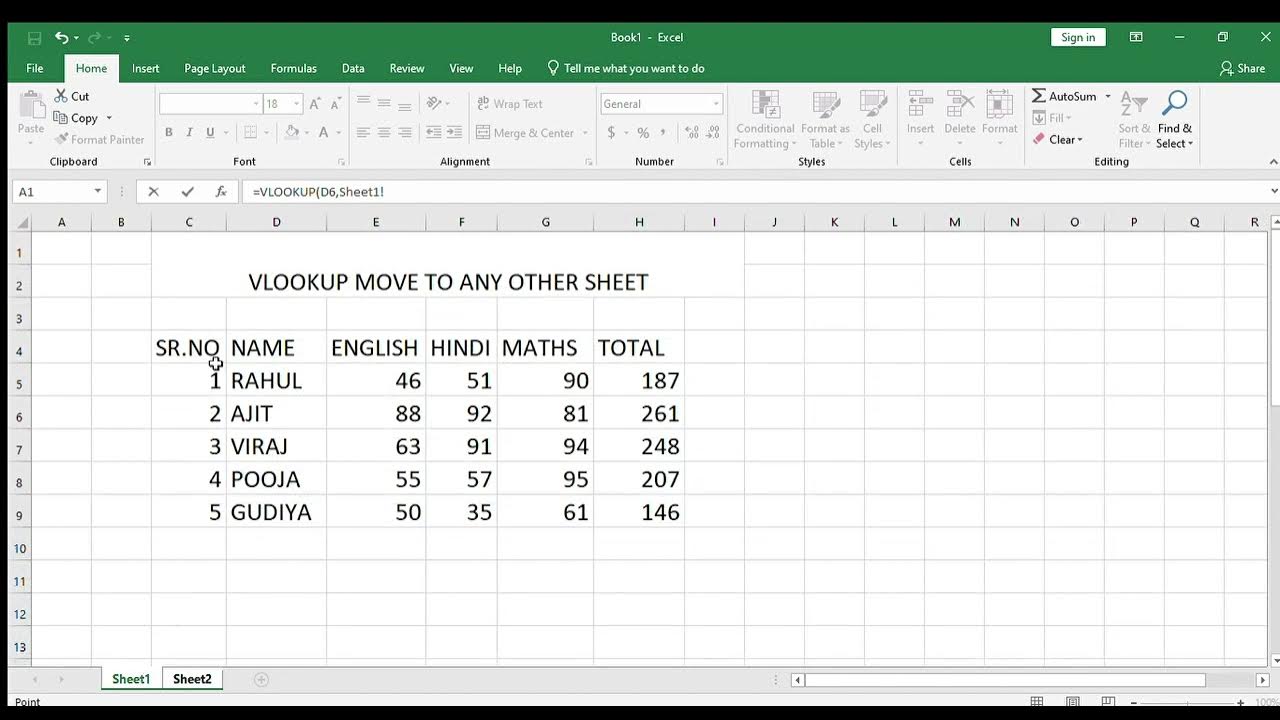The width and height of the screenshot is (1280, 720).
Task: Add a new sheet with plus button
Action: pos(261,679)
